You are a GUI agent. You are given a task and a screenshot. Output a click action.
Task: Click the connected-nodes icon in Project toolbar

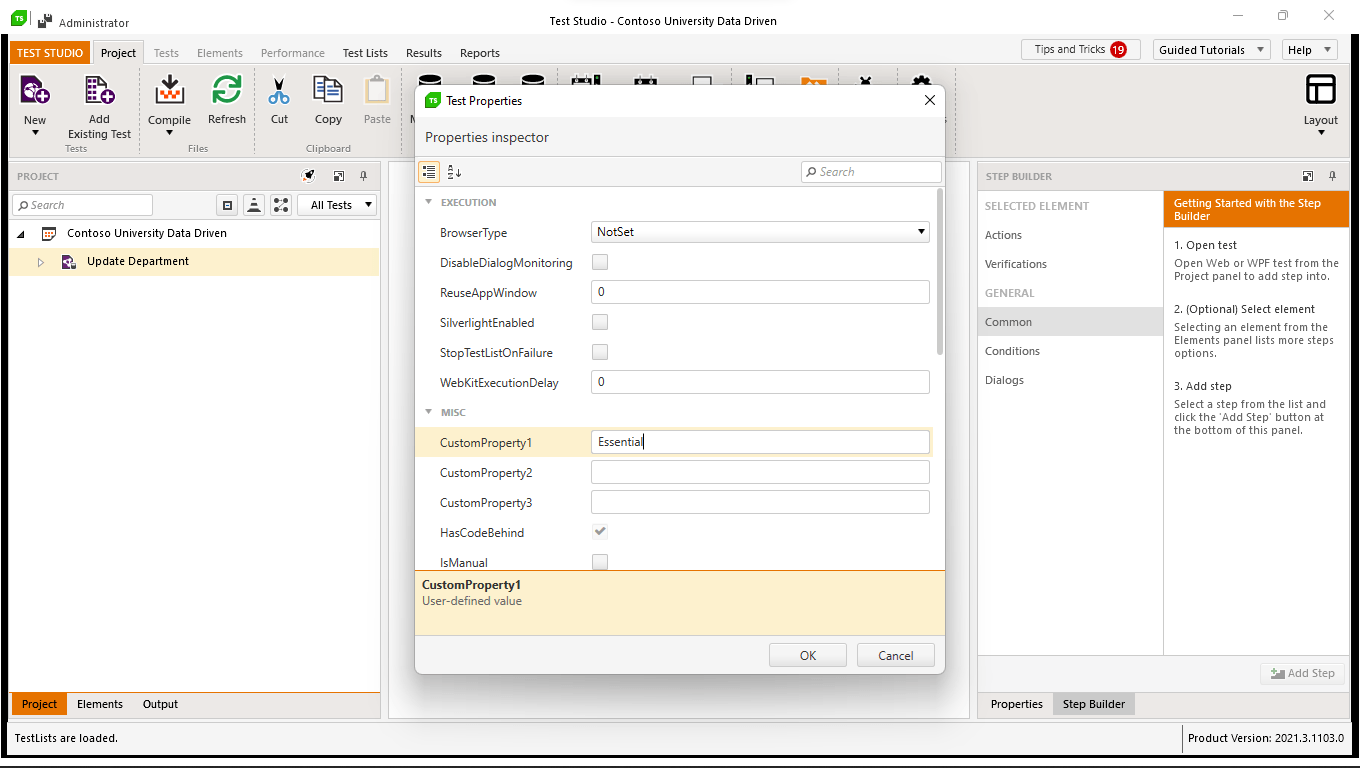281,205
